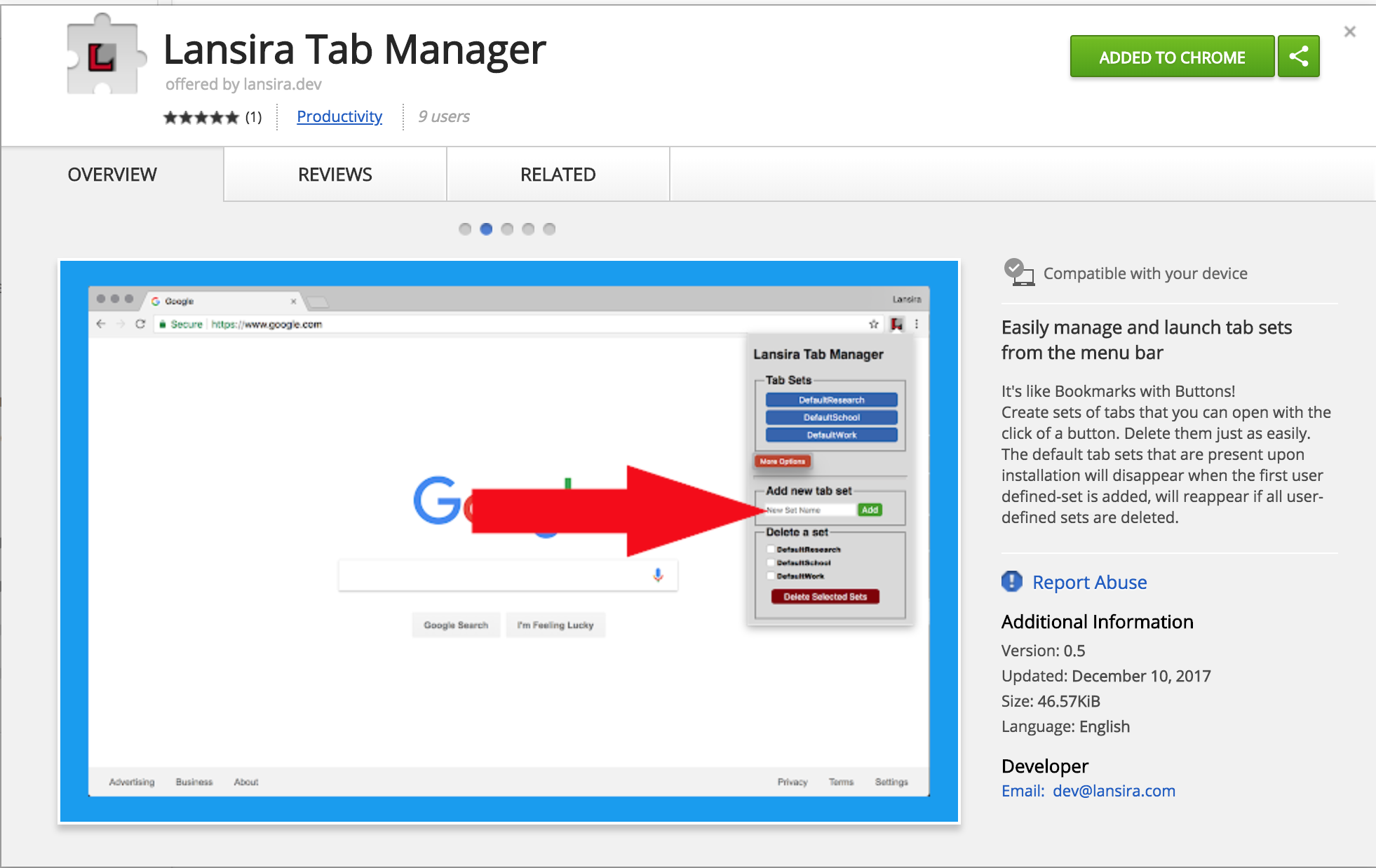
Task: Click the Added to Chrome button
Action: pos(1172,56)
